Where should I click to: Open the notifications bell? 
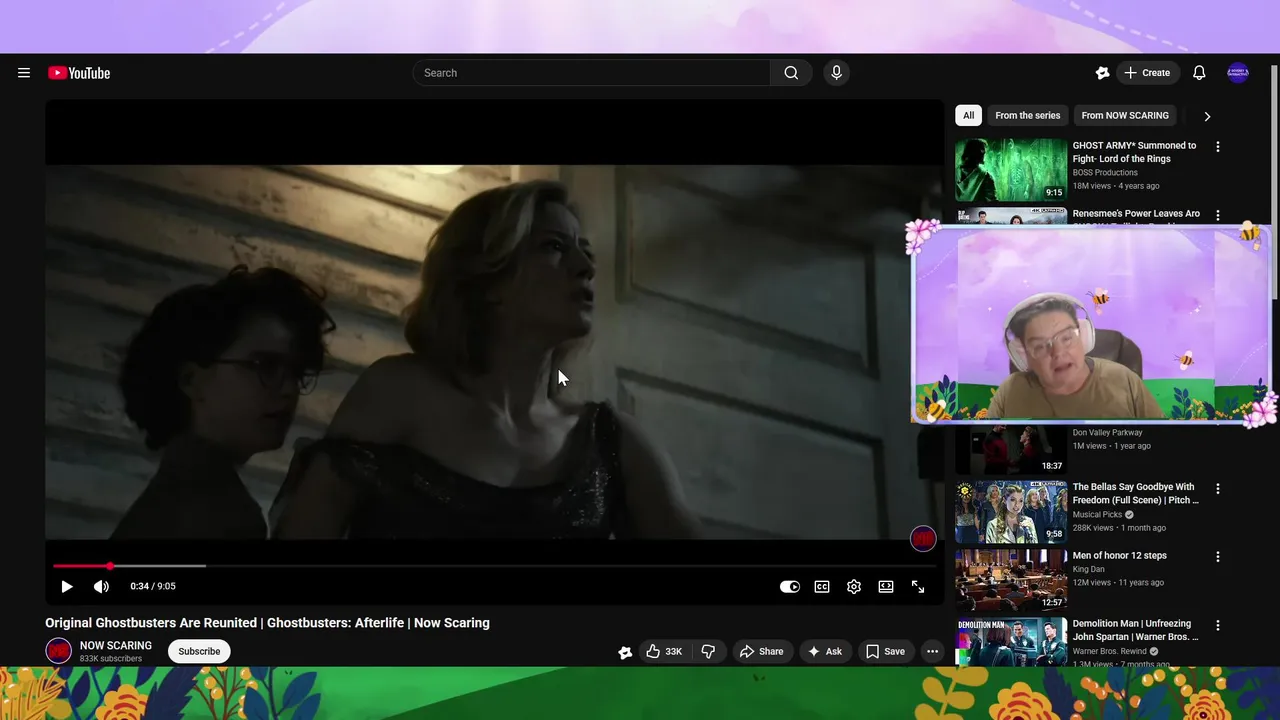point(1199,73)
